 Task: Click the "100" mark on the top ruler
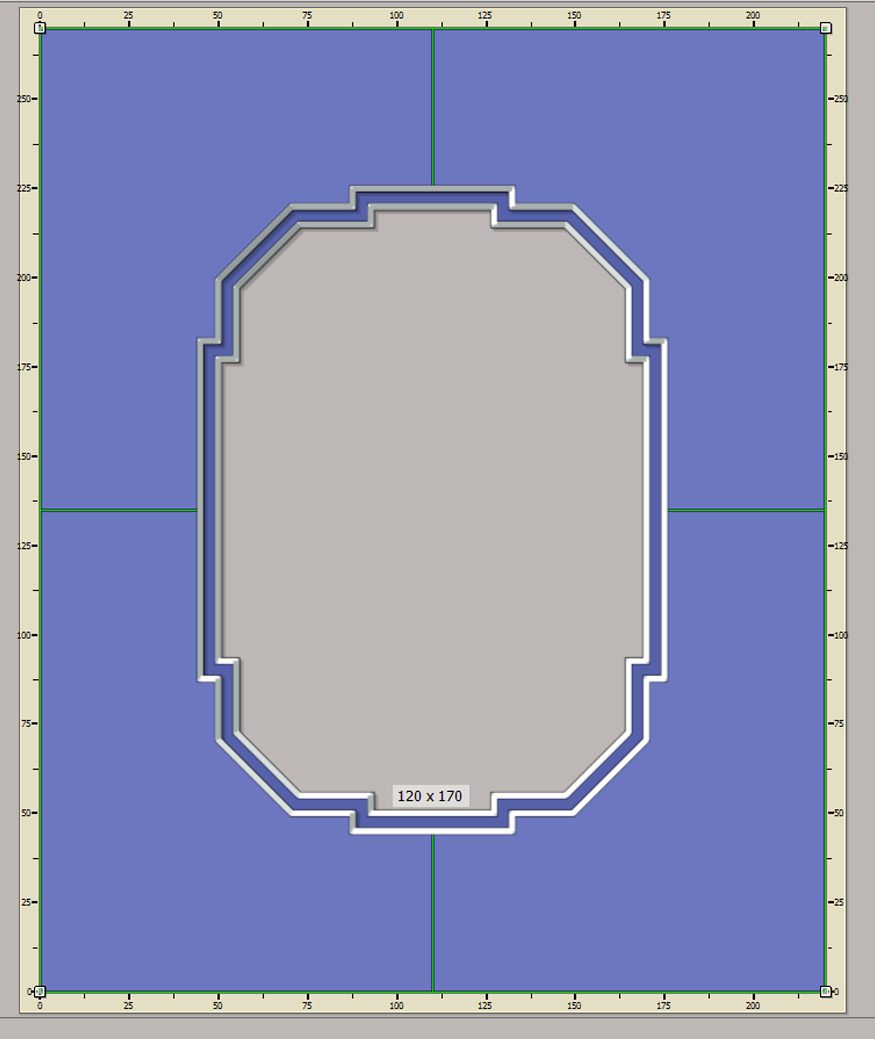pyautogui.click(x=396, y=15)
